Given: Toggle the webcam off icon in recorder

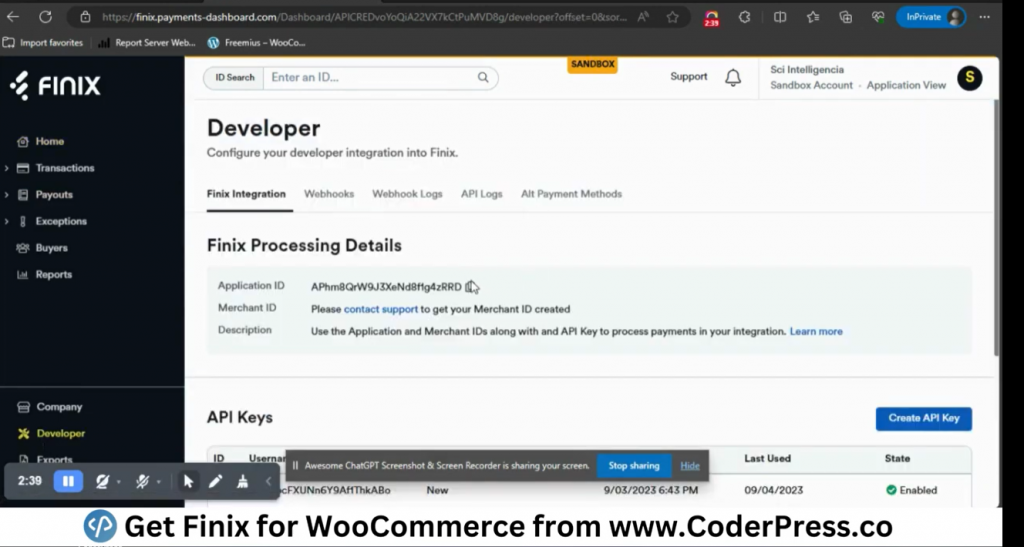Looking at the screenshot, I should pyautogui.click(x=101, y=481).
